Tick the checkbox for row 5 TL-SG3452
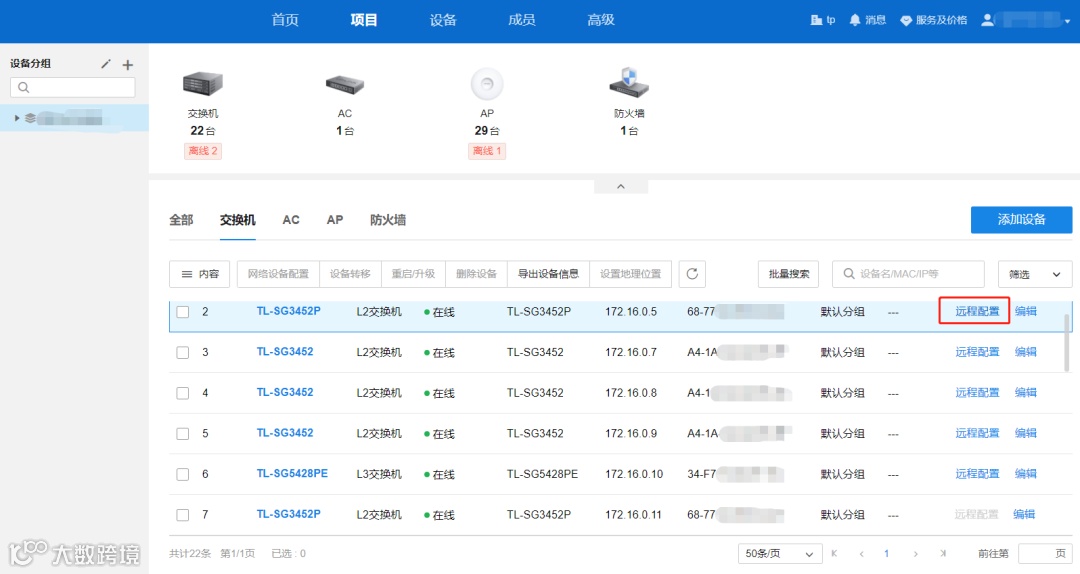Viewport: 1080px width, 574px height. [x=183, y=434]
